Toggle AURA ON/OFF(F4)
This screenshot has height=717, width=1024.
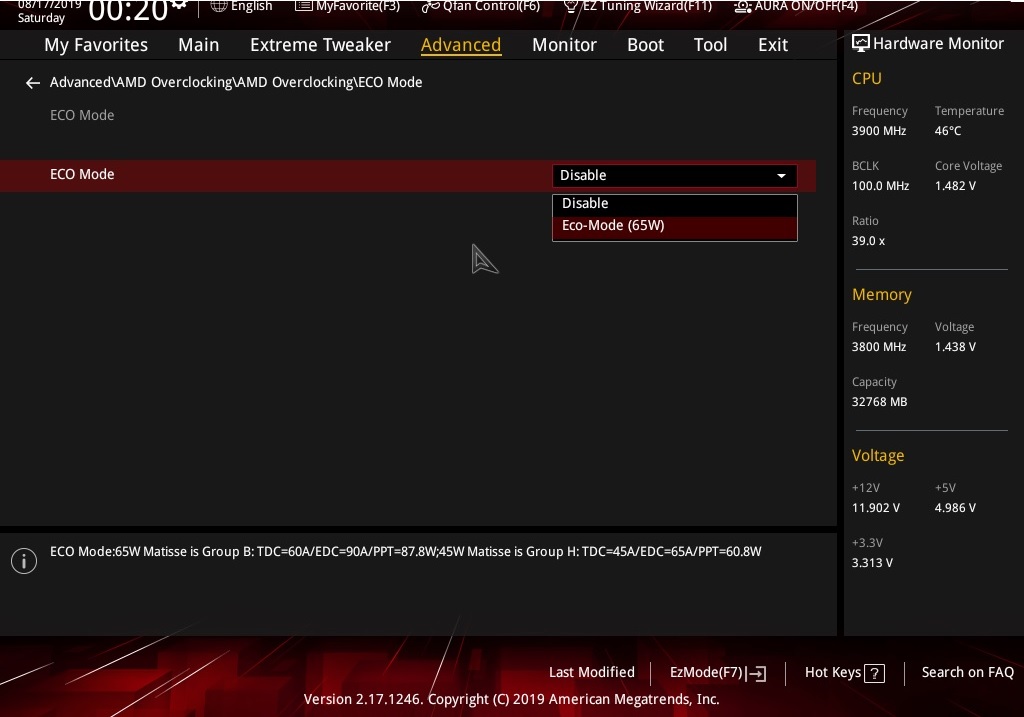[x=796, y=7]
